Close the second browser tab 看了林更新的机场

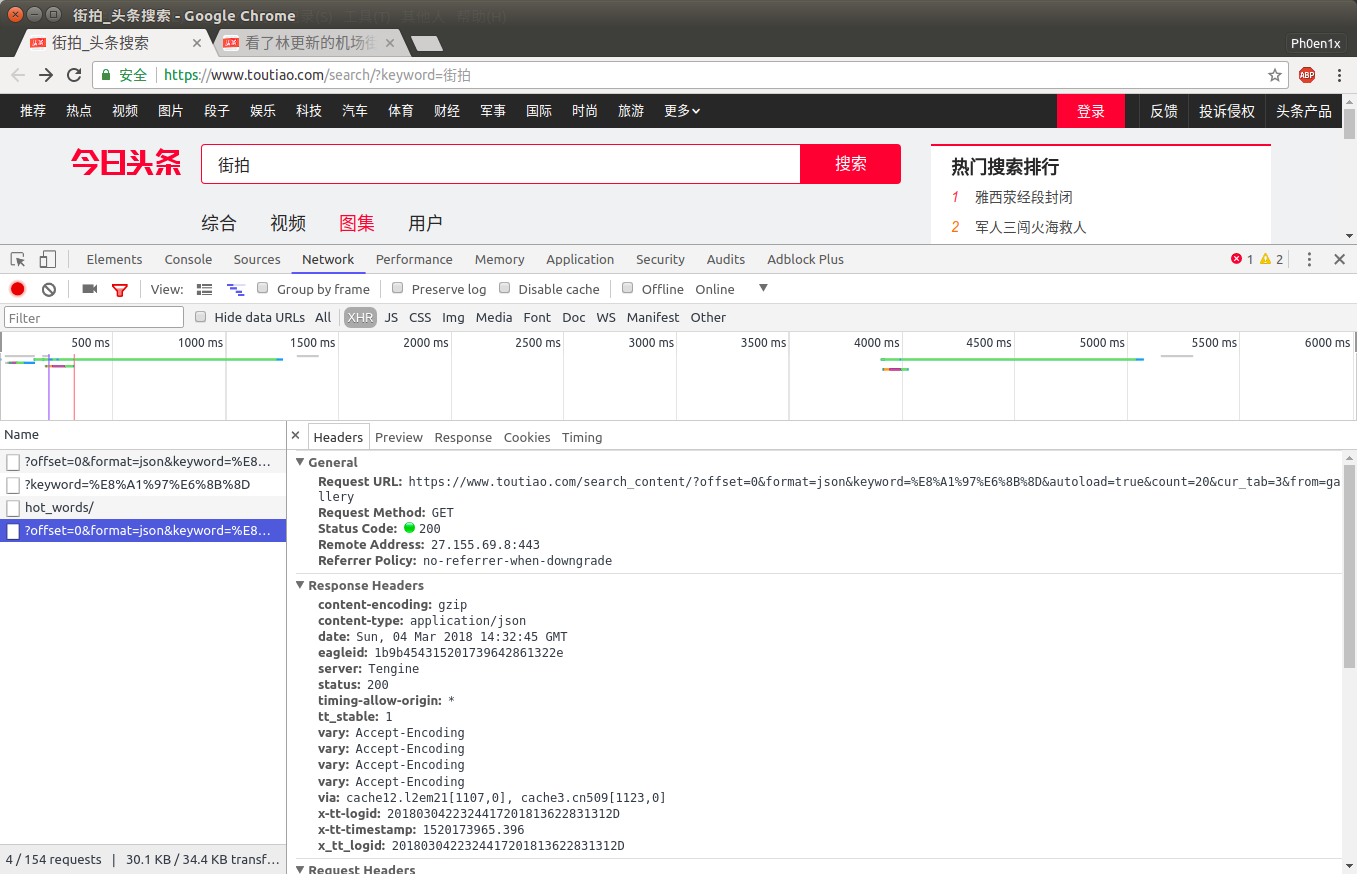tap(389, 43)
